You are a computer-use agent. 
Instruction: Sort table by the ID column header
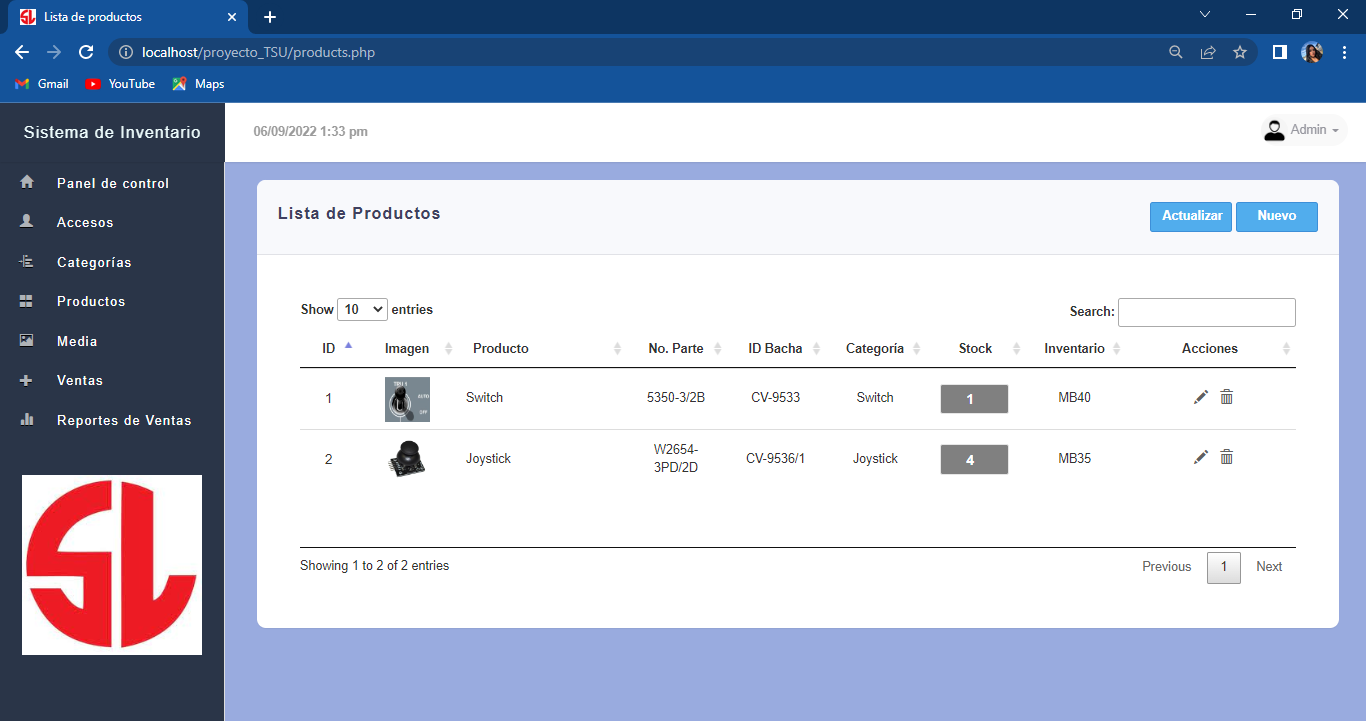(330, 348)
